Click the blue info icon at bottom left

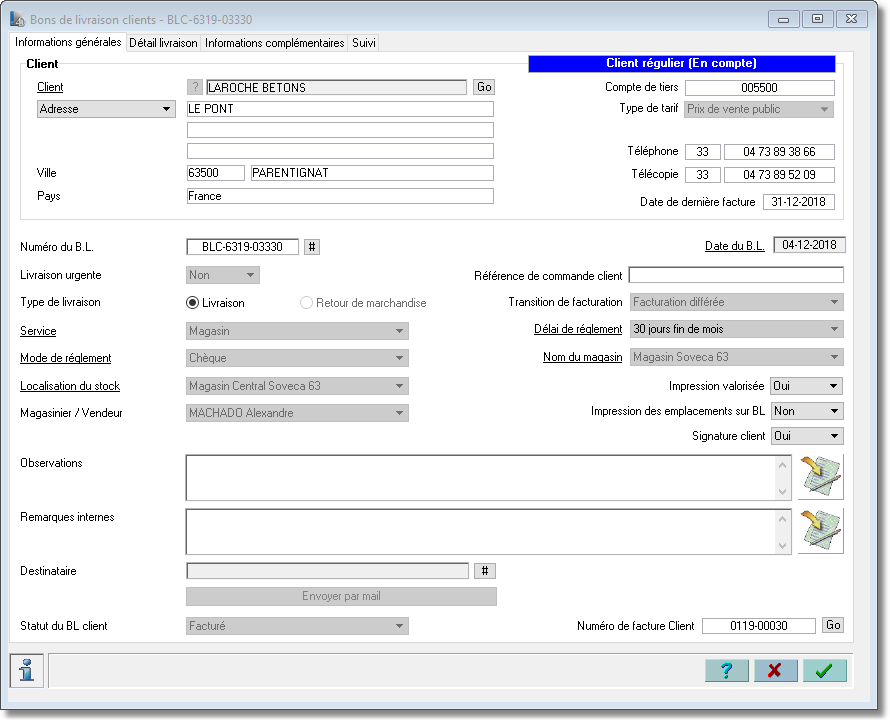point(27,670)
